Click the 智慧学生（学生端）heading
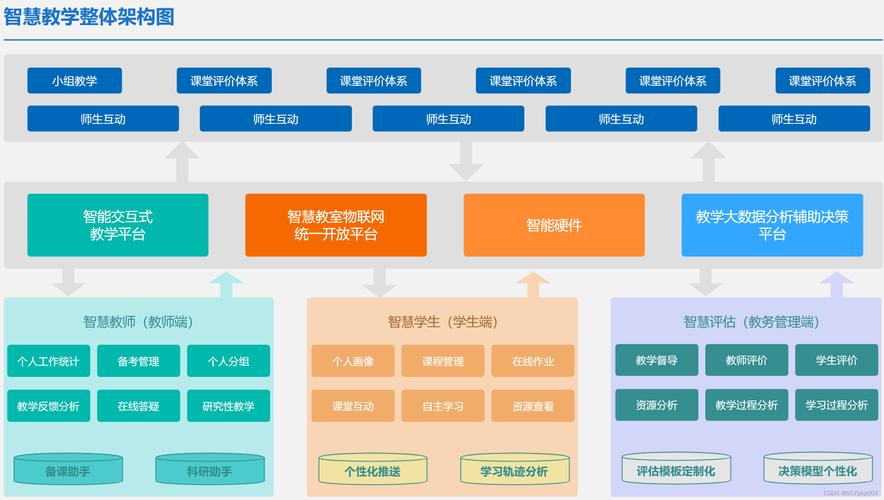 [443, 322]
